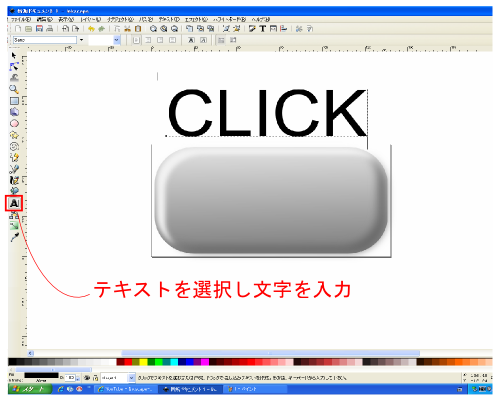Viewport: 500px width, 400px height.
Task: Click the Save floppy disk icon
Action: pos(39,29)
